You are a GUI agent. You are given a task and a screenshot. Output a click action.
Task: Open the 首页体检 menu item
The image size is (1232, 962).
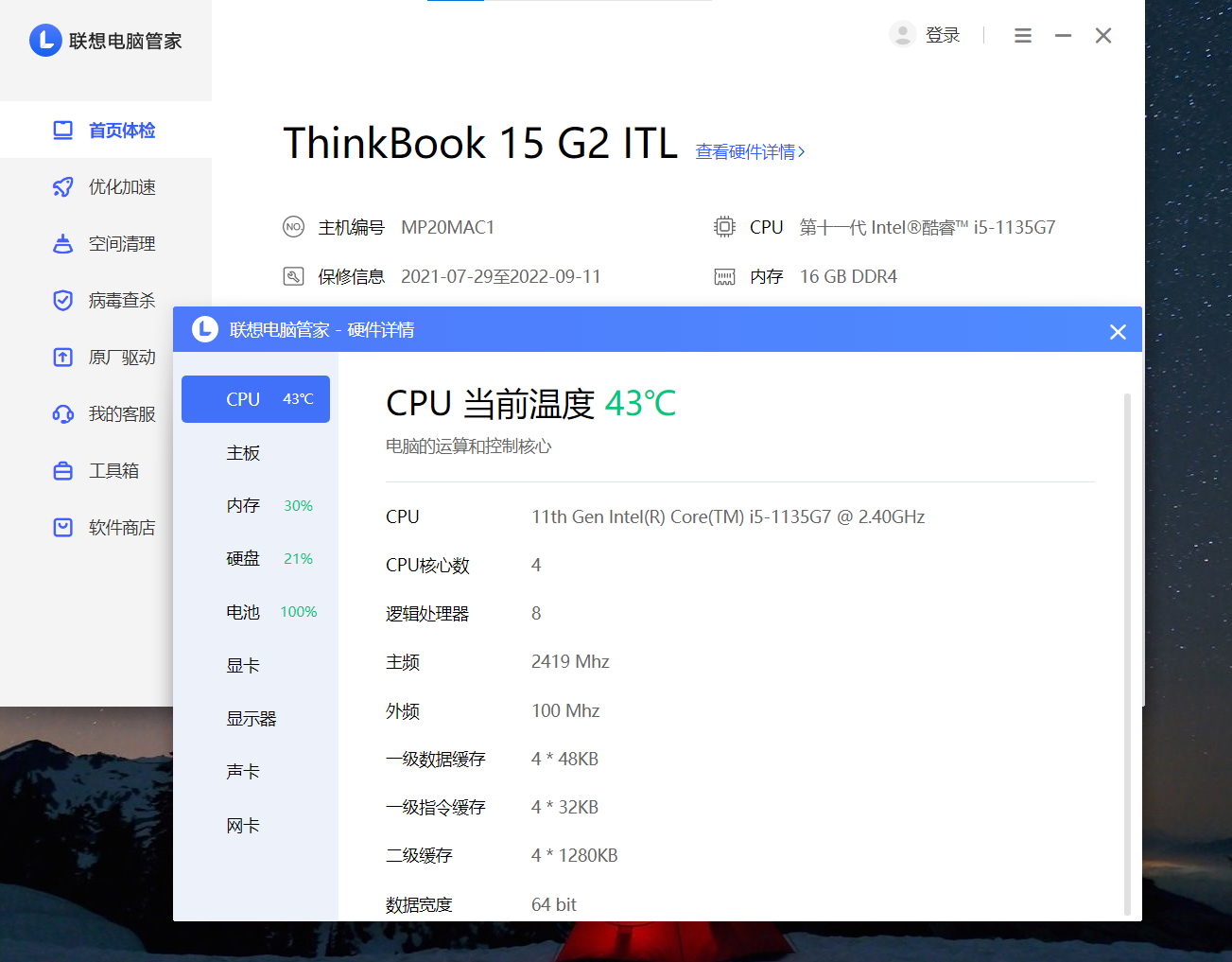point(106,131)
